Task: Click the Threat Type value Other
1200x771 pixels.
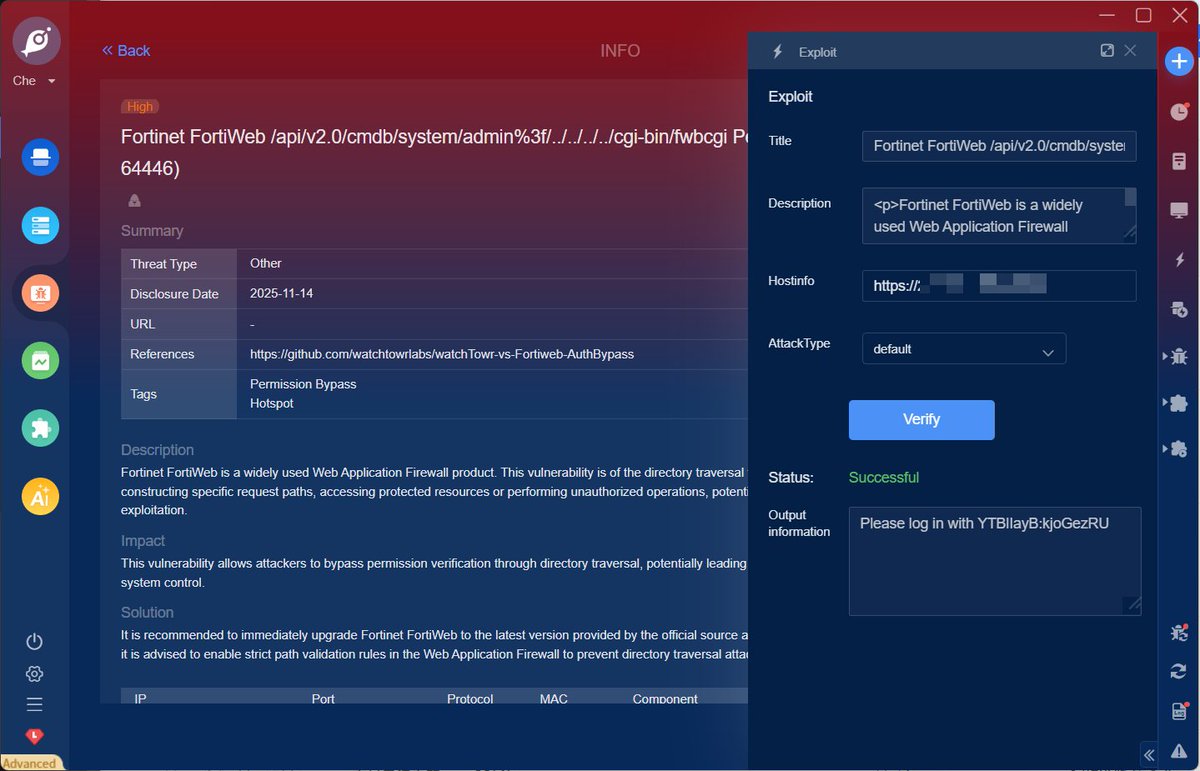Action: pos(266,264)
